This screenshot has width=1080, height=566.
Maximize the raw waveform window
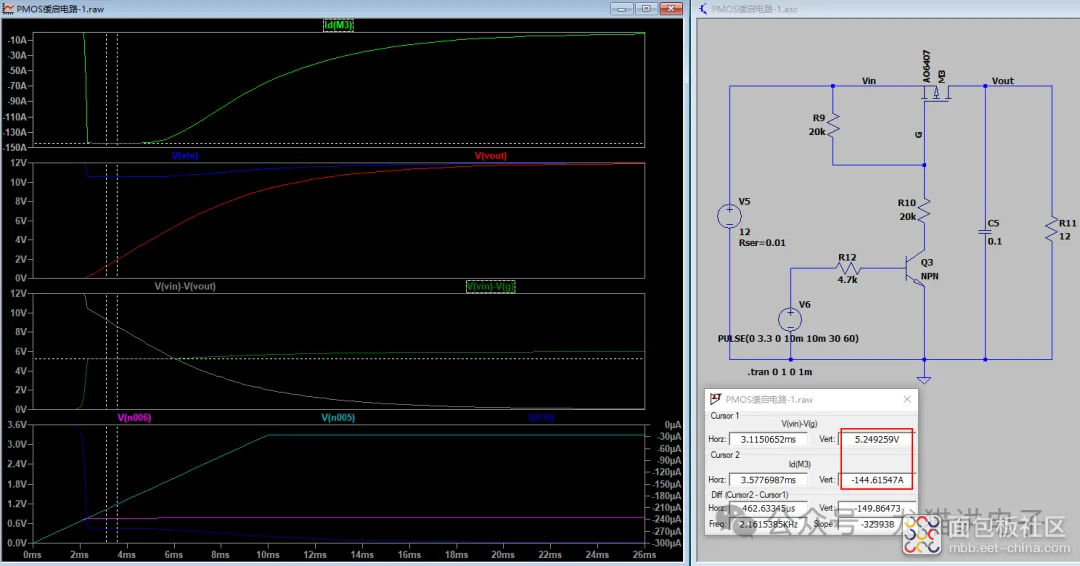click(646, 8)
